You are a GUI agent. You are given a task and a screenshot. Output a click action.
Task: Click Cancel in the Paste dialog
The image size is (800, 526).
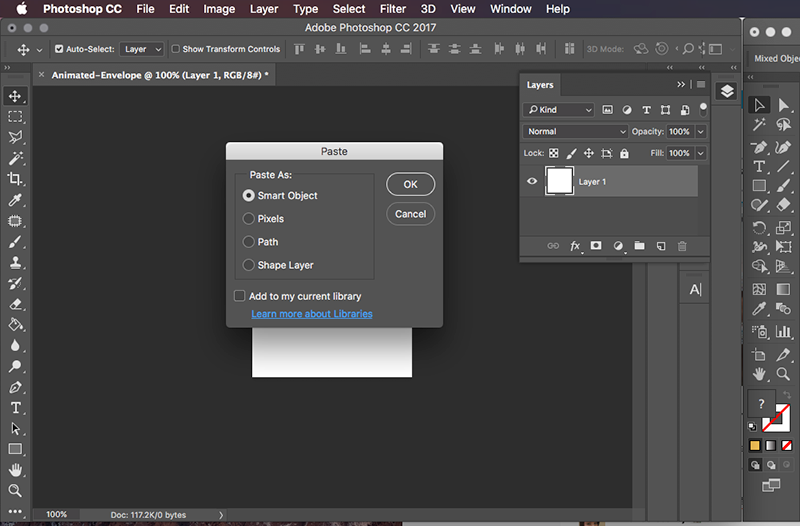pos(411,214)
